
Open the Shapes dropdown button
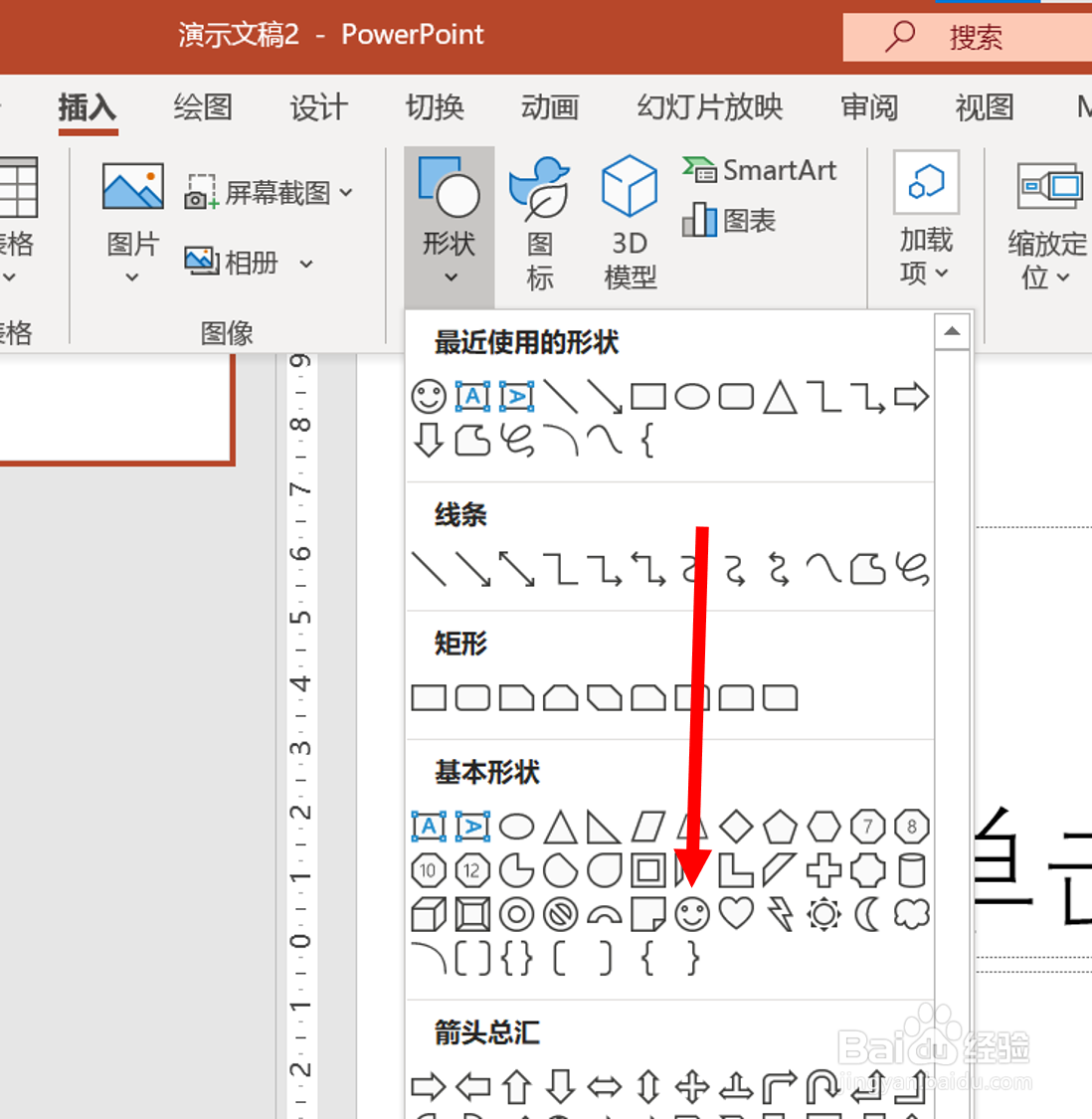coord(449,227)
